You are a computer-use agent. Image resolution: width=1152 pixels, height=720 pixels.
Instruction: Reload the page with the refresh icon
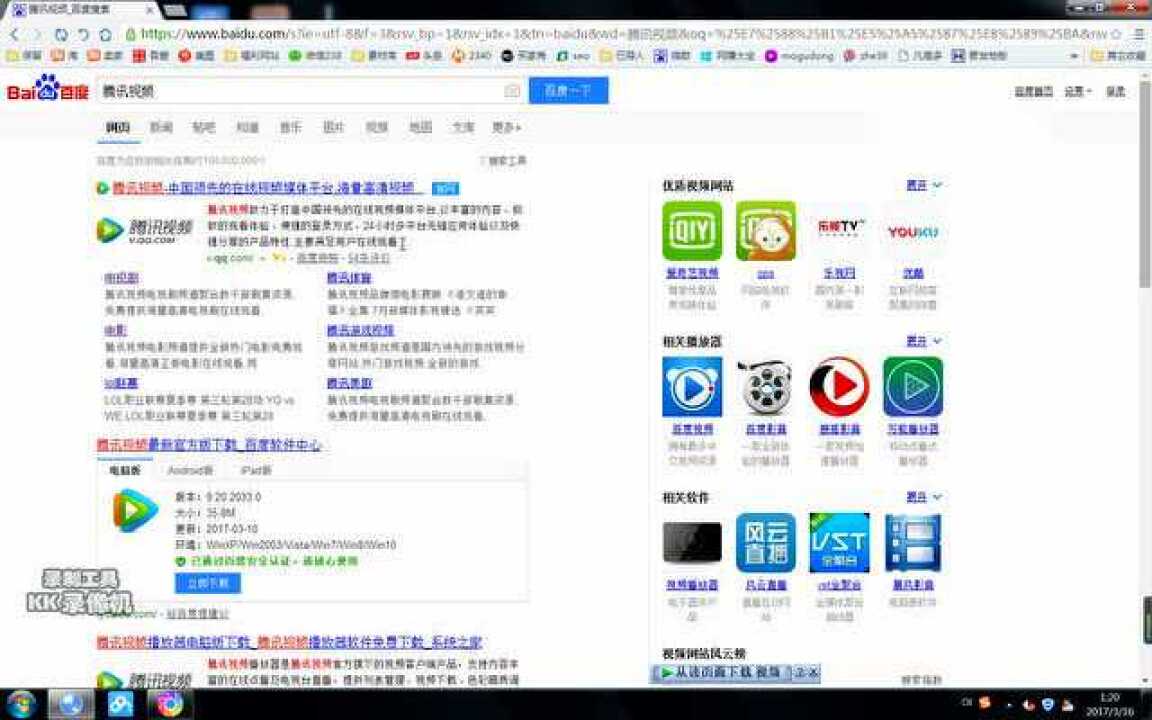coord(61,35)
